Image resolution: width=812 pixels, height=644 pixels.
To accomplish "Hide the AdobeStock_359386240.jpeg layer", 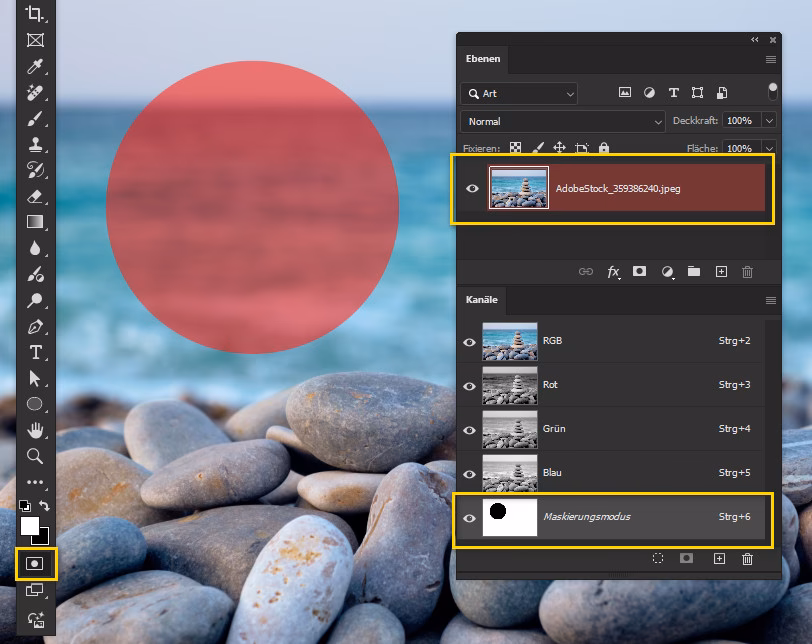I will point(470,186).
